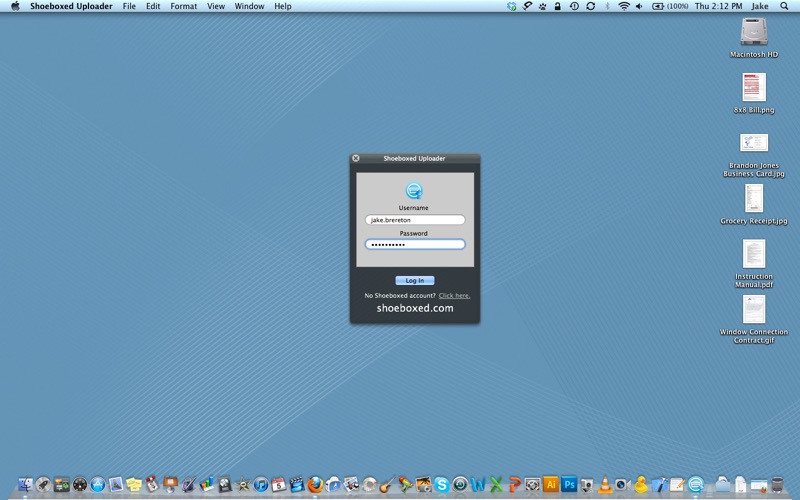Launch Firefox from the Dock

click(315, 484)
